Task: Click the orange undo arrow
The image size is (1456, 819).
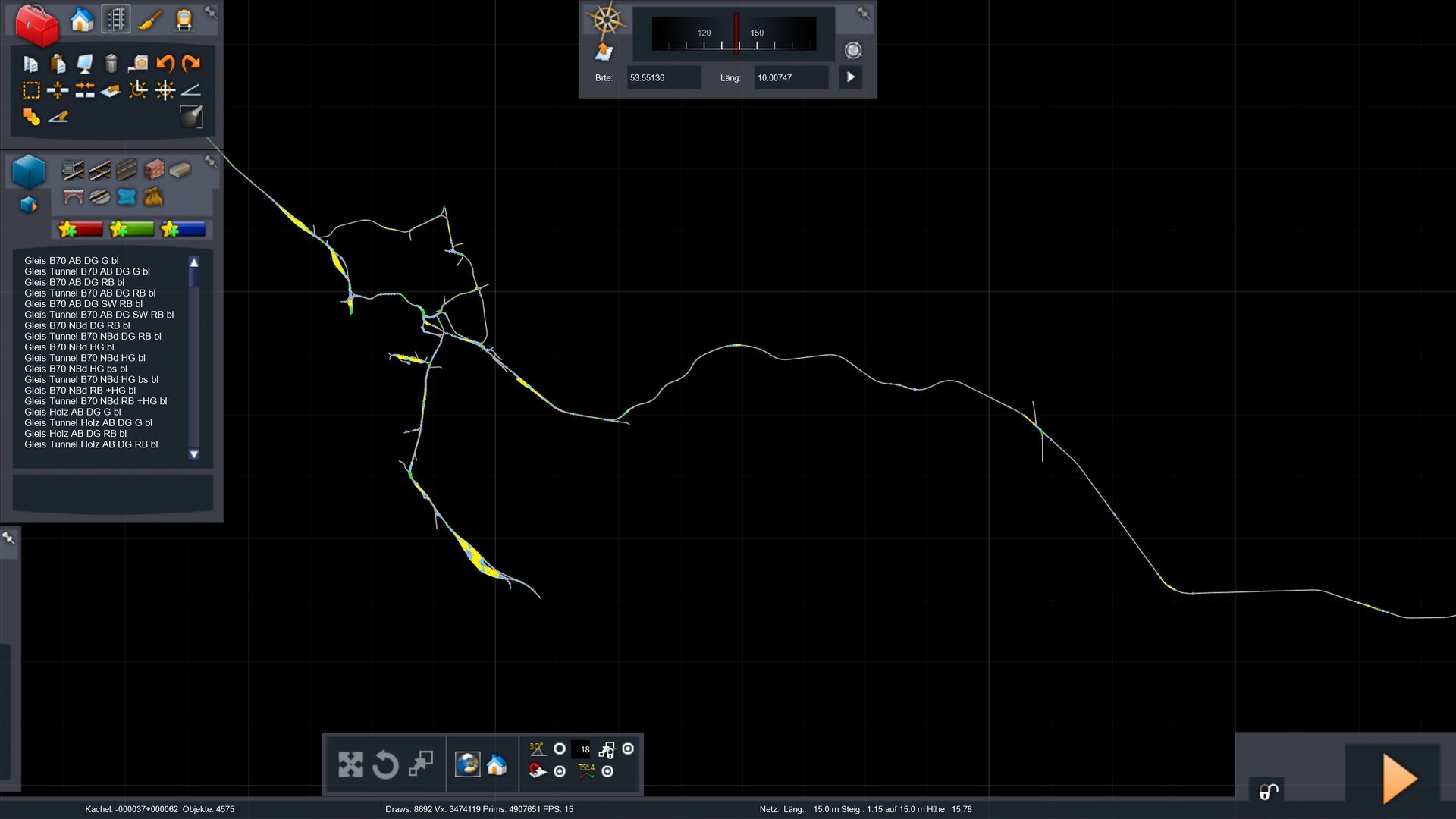Action: tap(165, 63)
